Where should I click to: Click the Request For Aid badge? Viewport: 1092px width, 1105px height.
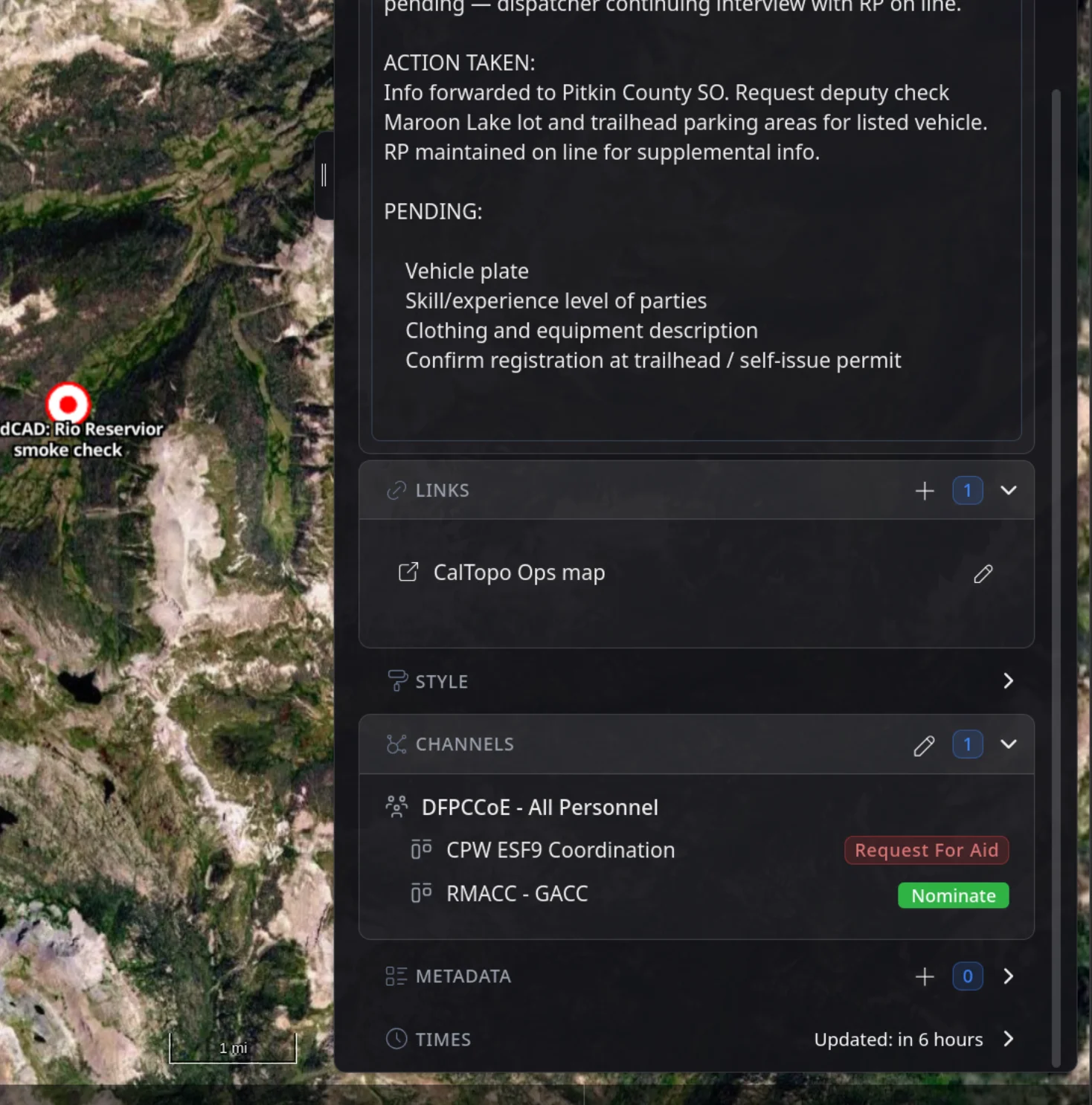926,850
